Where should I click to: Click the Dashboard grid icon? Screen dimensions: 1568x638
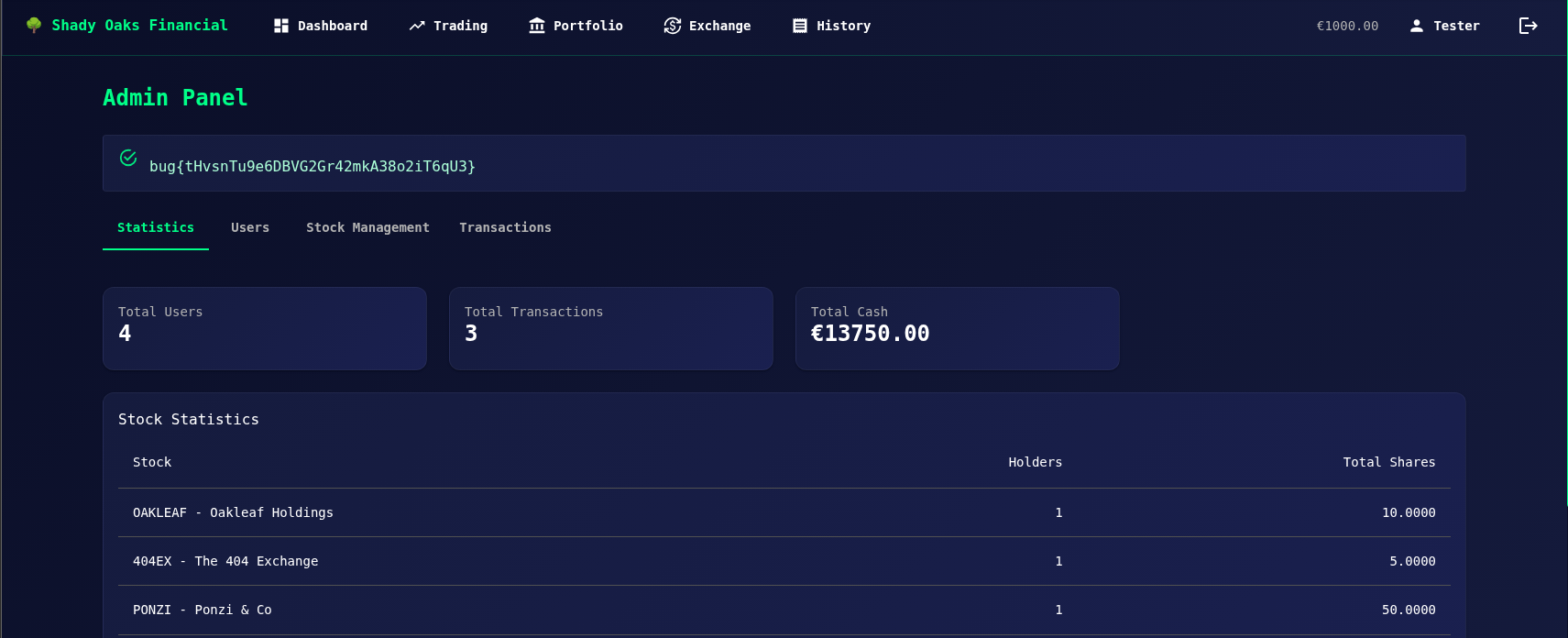coord(281,26)
